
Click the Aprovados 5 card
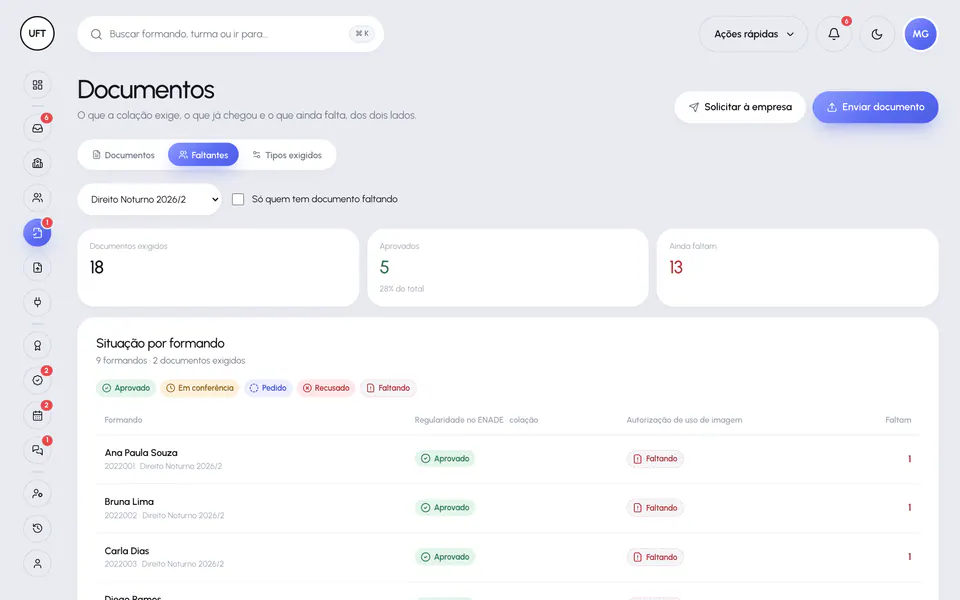pos(508,268)
